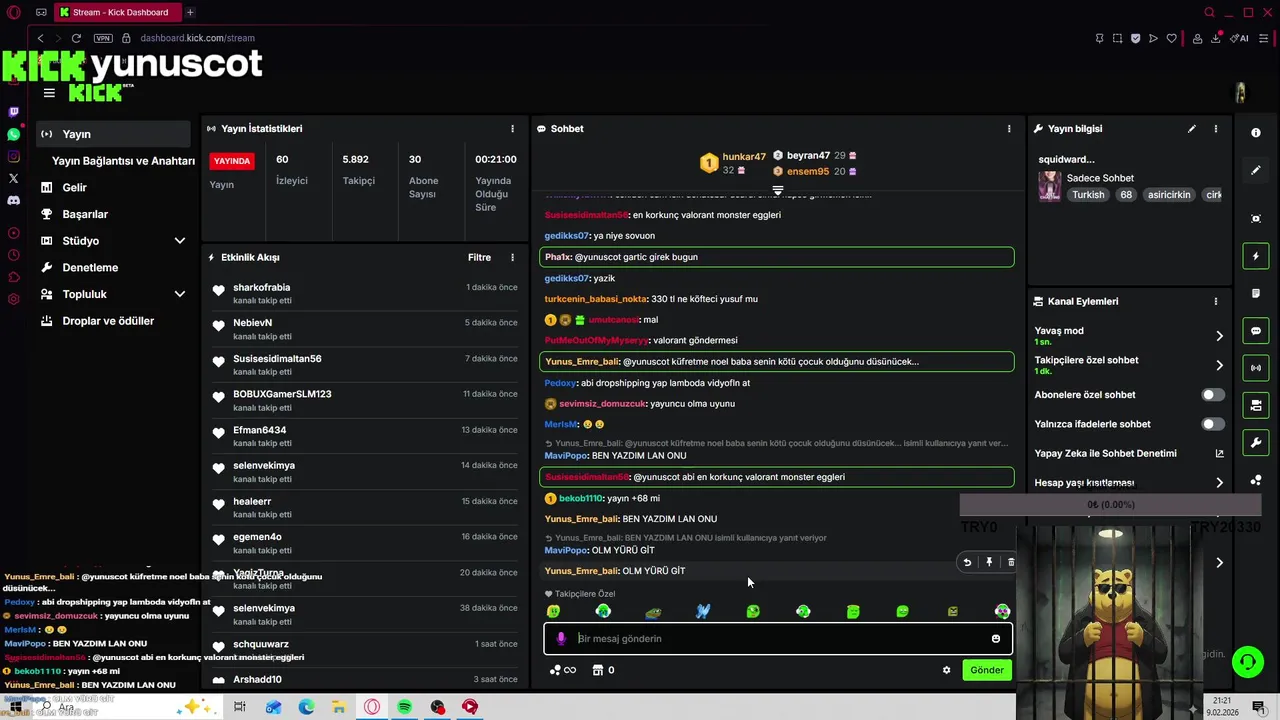The image size is (1280, 720).
Task: Open Takipçilere özel sohbet settings arrow
Action: click(1219, 365)
